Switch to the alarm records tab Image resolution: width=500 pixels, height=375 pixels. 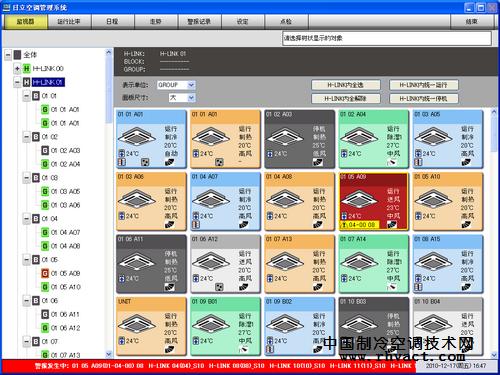(x=199, y=22)
